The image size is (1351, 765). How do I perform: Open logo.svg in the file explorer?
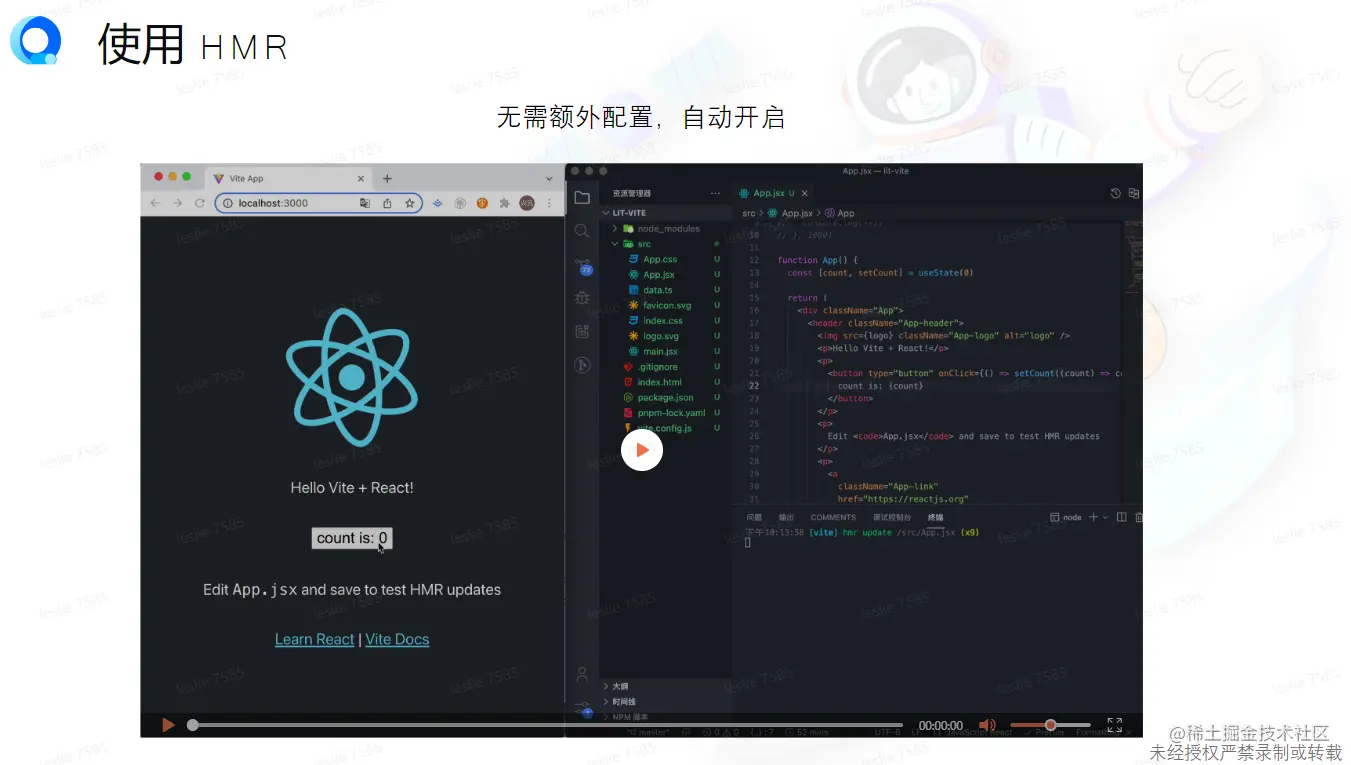click(x=666, y=336)
